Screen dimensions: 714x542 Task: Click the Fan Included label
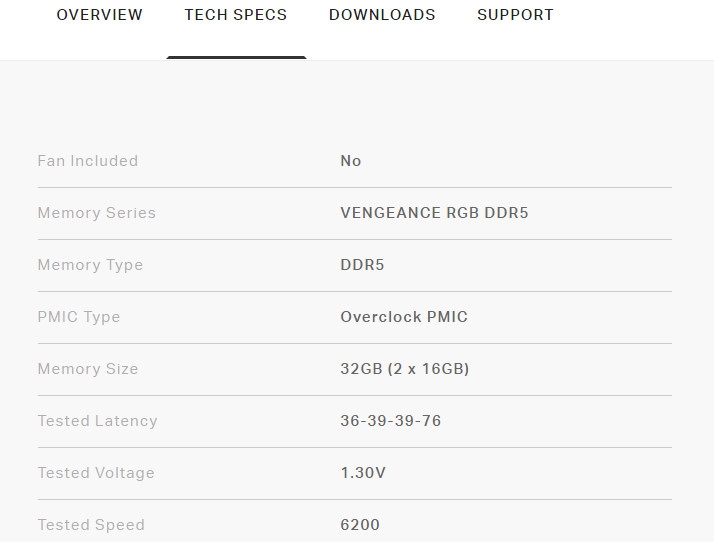coord(87,161)
